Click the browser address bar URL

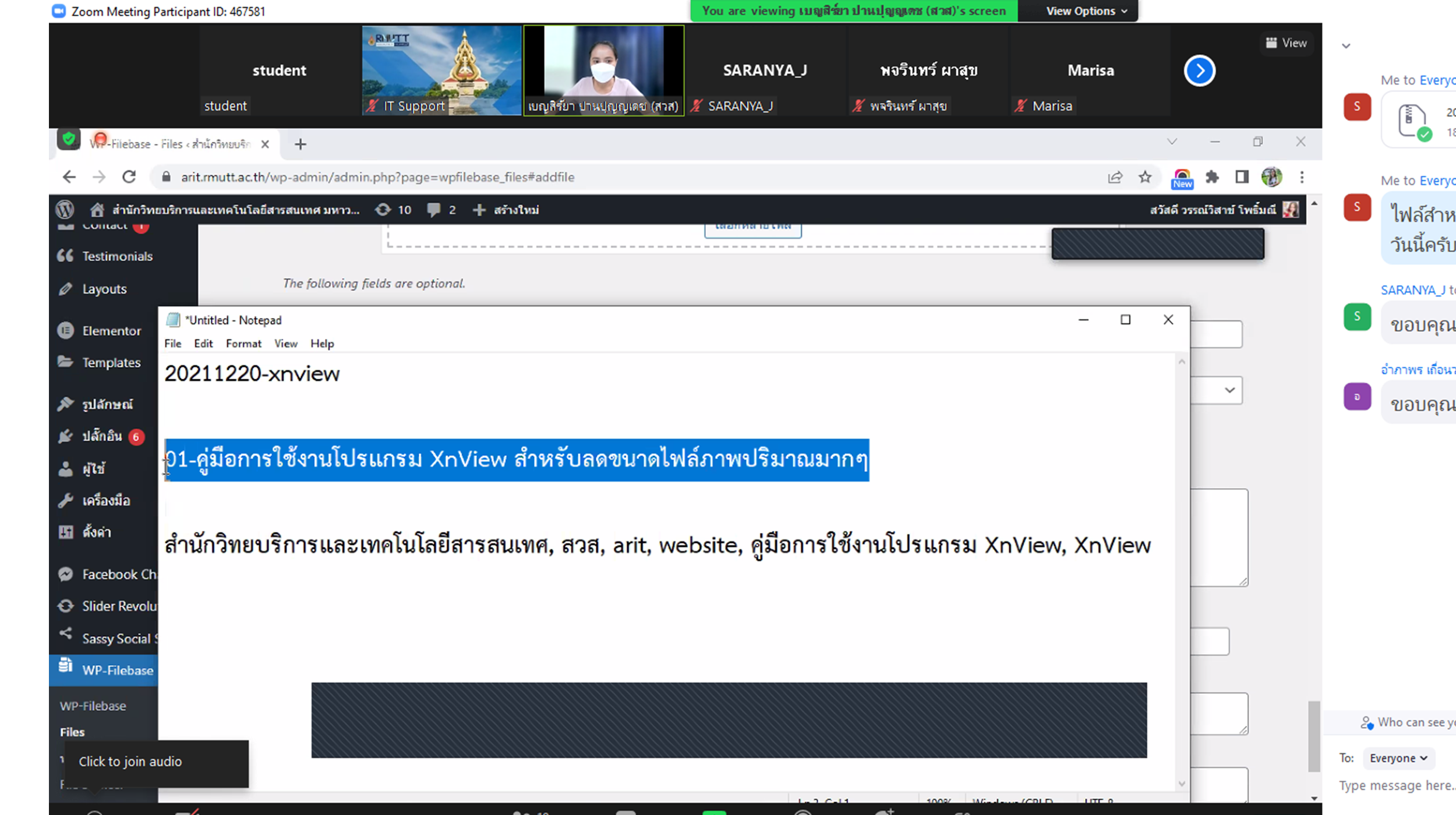click(x=377, y=177)
